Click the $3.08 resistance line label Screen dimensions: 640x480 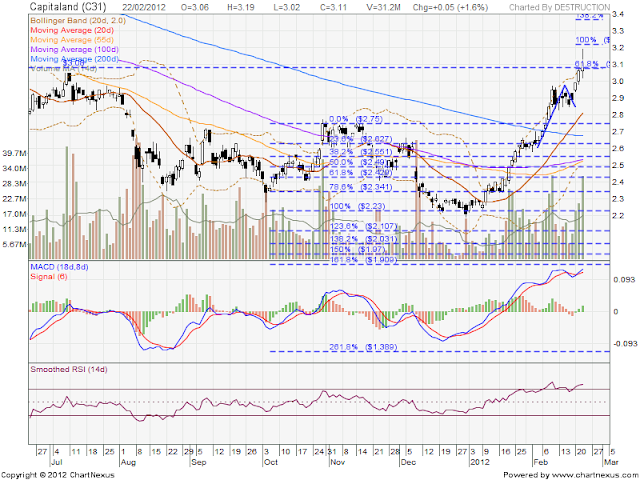[75, 63]
